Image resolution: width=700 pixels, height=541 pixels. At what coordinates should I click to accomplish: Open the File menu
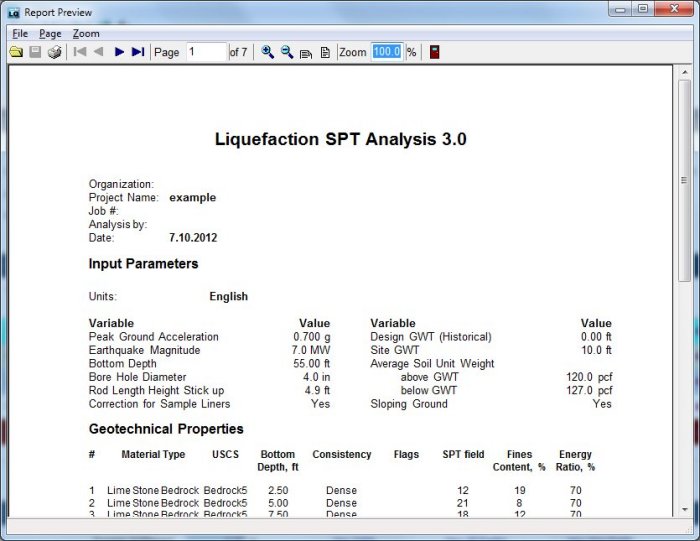pyautogui.click(x=20, y=33)
